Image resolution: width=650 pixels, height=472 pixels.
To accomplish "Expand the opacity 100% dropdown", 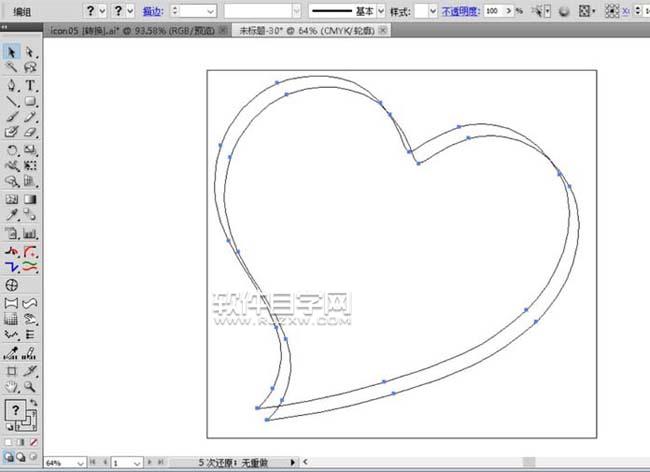I will click(507, 10).
